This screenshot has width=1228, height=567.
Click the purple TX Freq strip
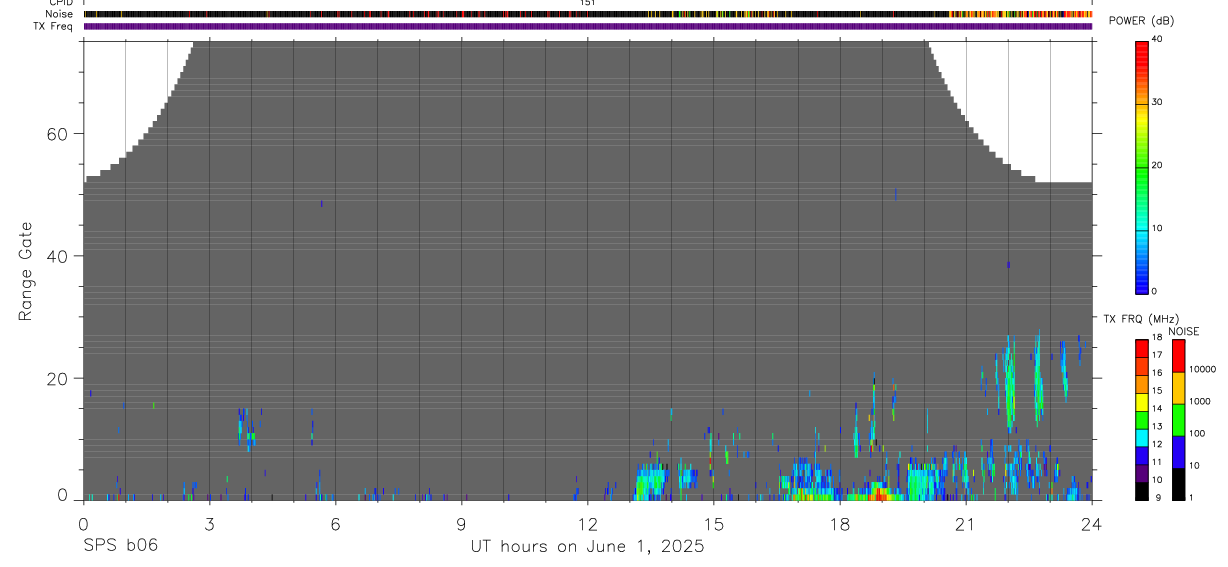tap(588, 26)
